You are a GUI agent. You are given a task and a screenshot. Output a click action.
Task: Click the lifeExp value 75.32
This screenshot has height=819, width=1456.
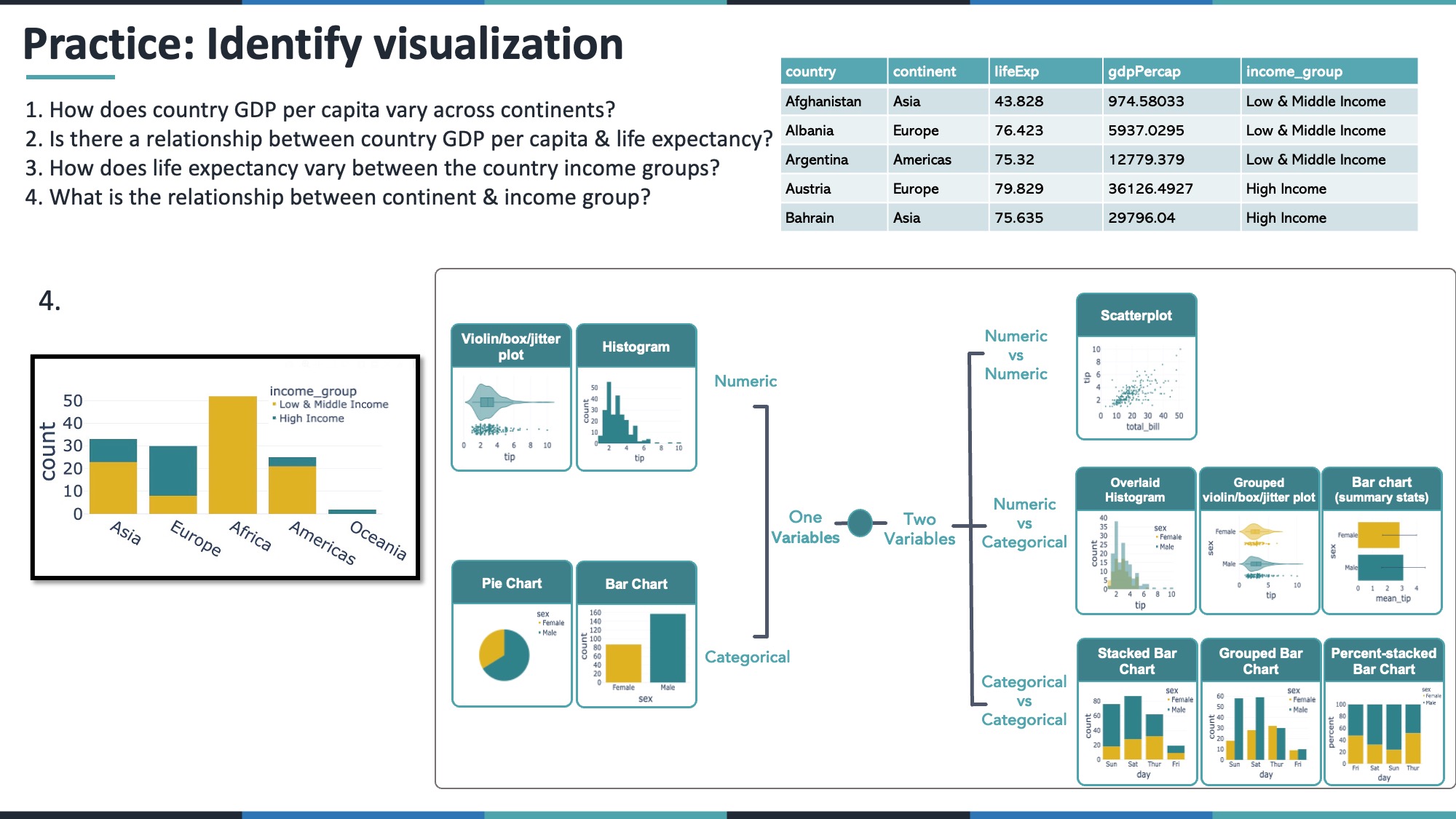(1014, 159)
